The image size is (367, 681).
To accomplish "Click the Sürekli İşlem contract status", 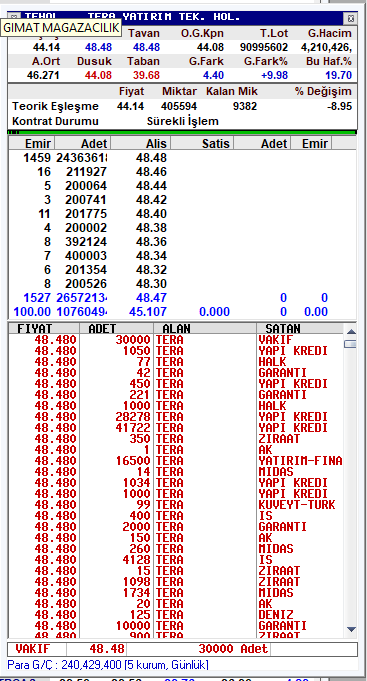I will [182, 121].
